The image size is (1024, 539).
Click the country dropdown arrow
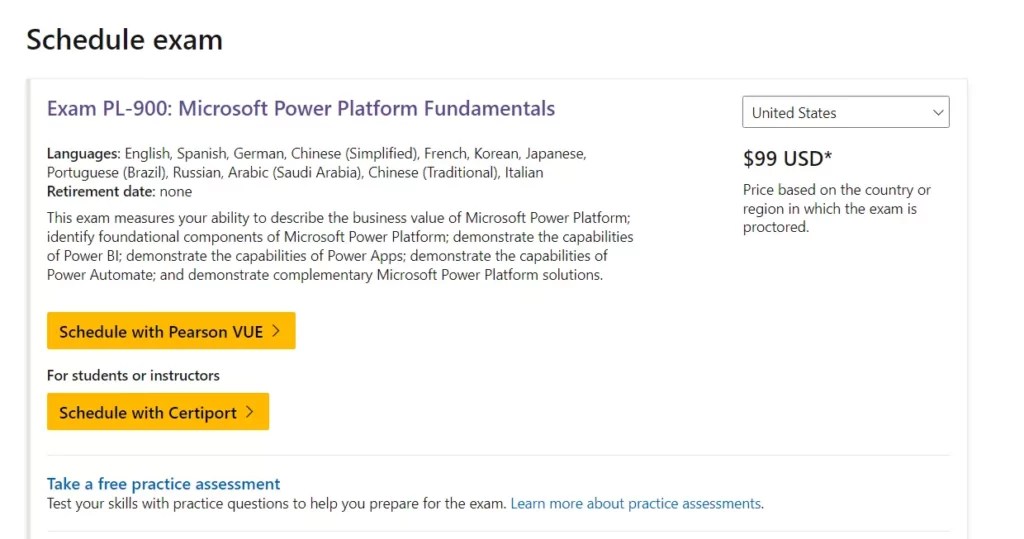click(938, 113)
